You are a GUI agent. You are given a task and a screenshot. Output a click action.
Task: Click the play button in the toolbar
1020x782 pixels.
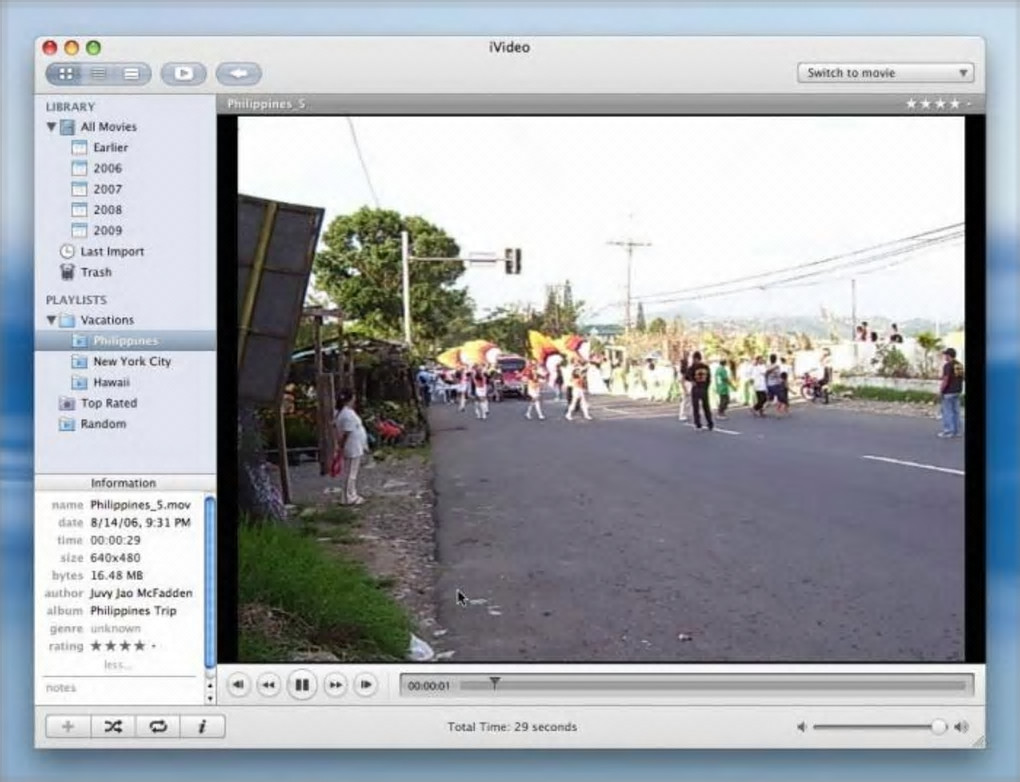pos(183,74)
